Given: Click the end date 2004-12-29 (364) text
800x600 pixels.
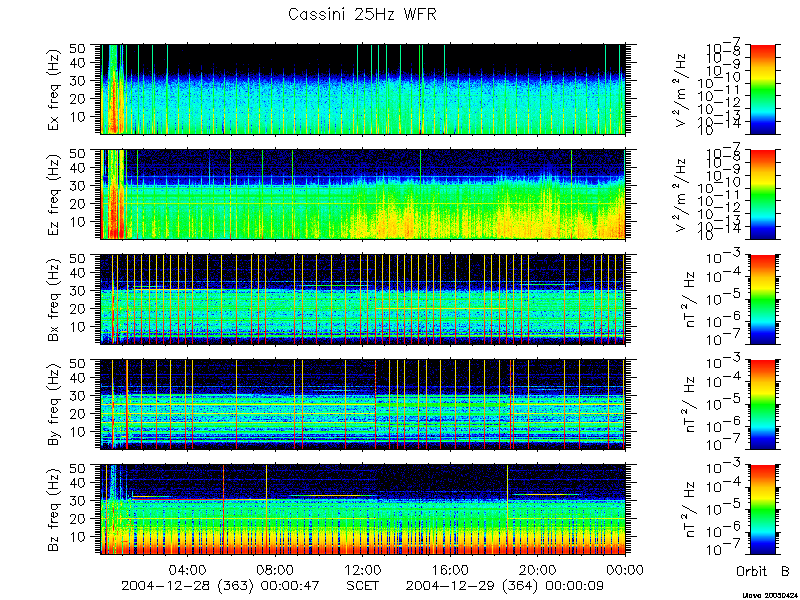Looking at the screenshot, I should pos(472,586).
